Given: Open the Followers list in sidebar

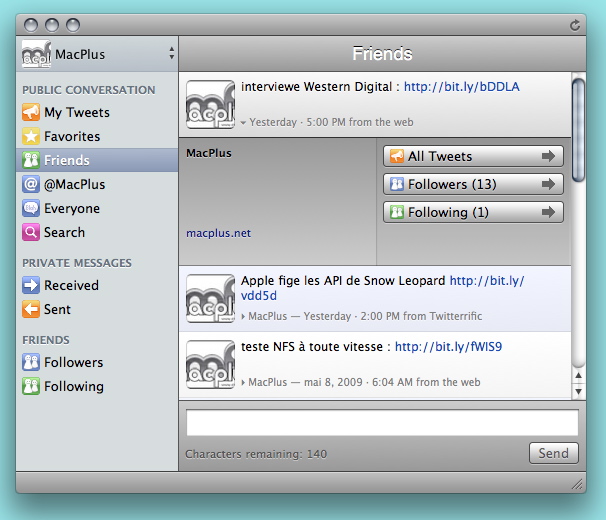Looking at the screenshot, I should tap(97, 362).
